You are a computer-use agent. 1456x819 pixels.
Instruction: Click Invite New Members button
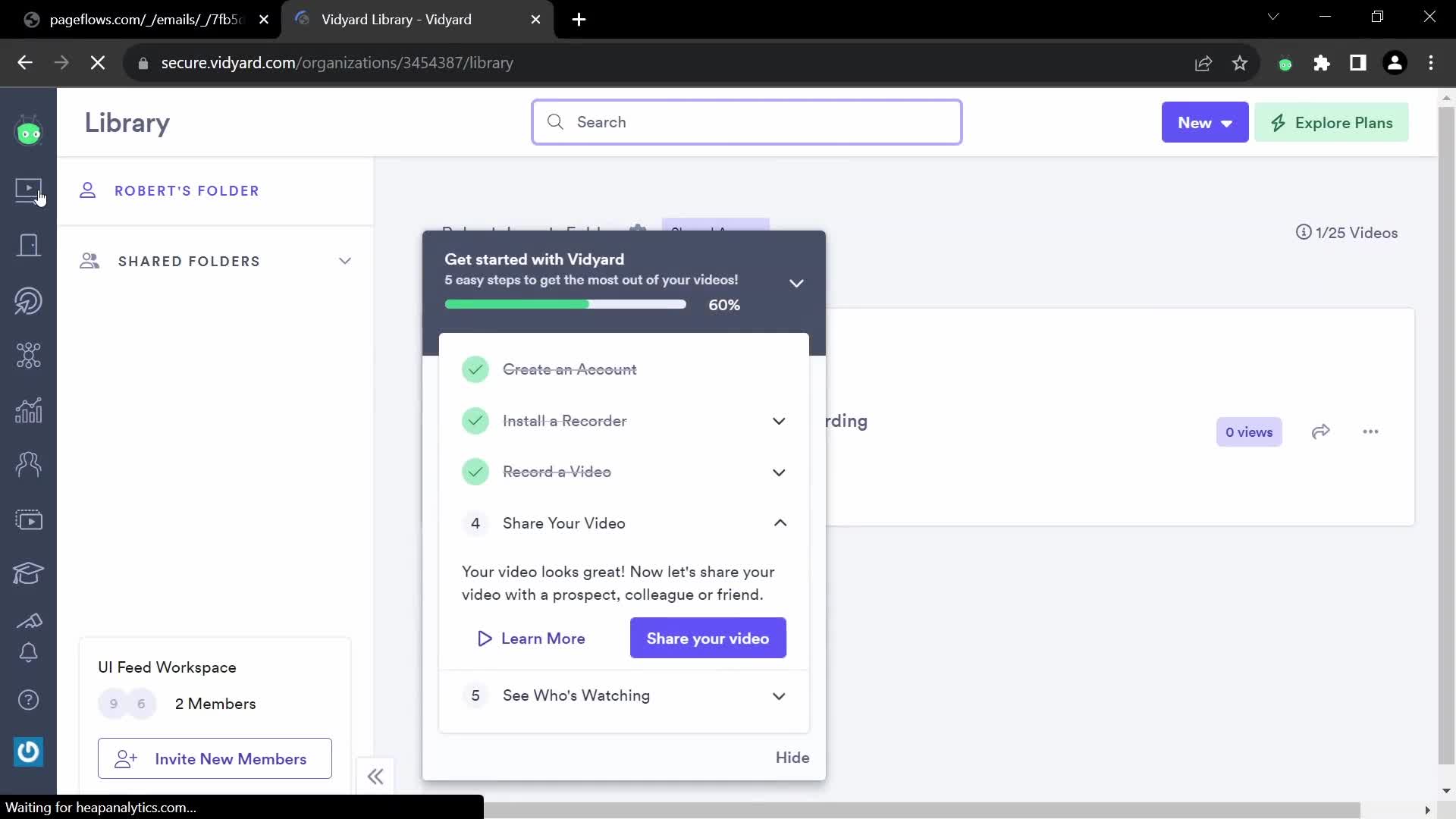[215, 758]
